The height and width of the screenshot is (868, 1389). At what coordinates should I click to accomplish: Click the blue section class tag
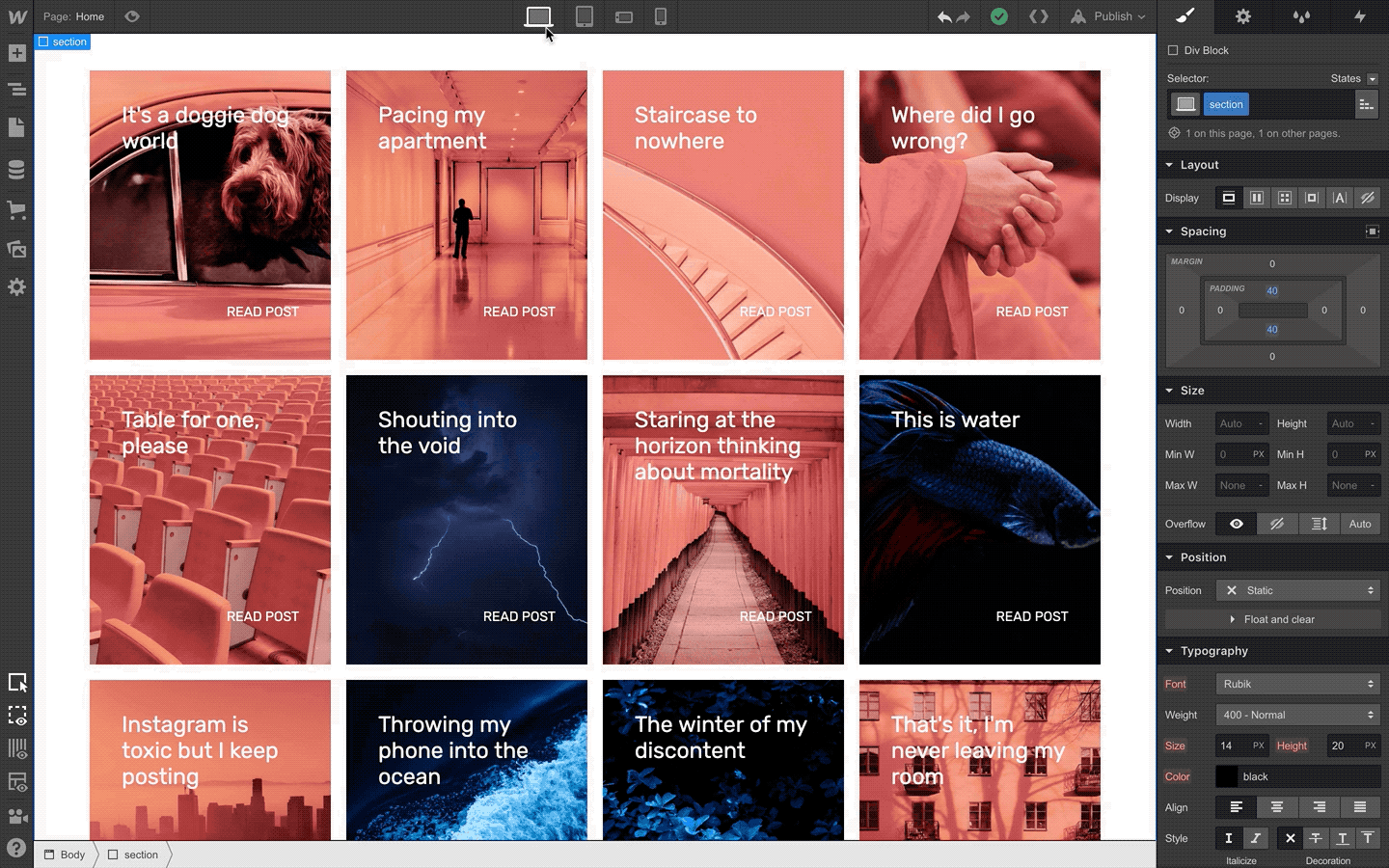coord(1226,104)
